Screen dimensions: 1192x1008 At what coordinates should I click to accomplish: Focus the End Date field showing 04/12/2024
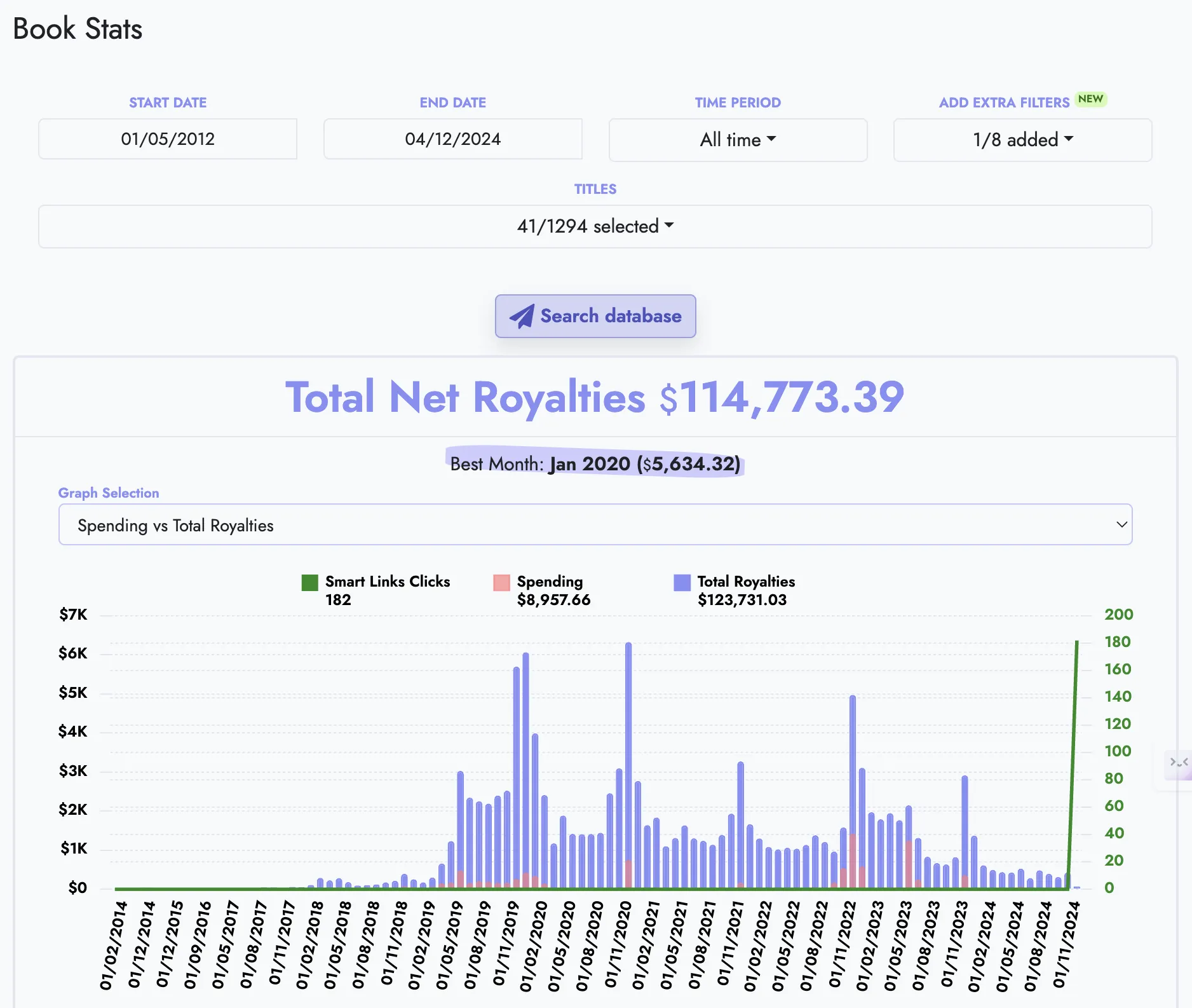[x=452, y=139]
